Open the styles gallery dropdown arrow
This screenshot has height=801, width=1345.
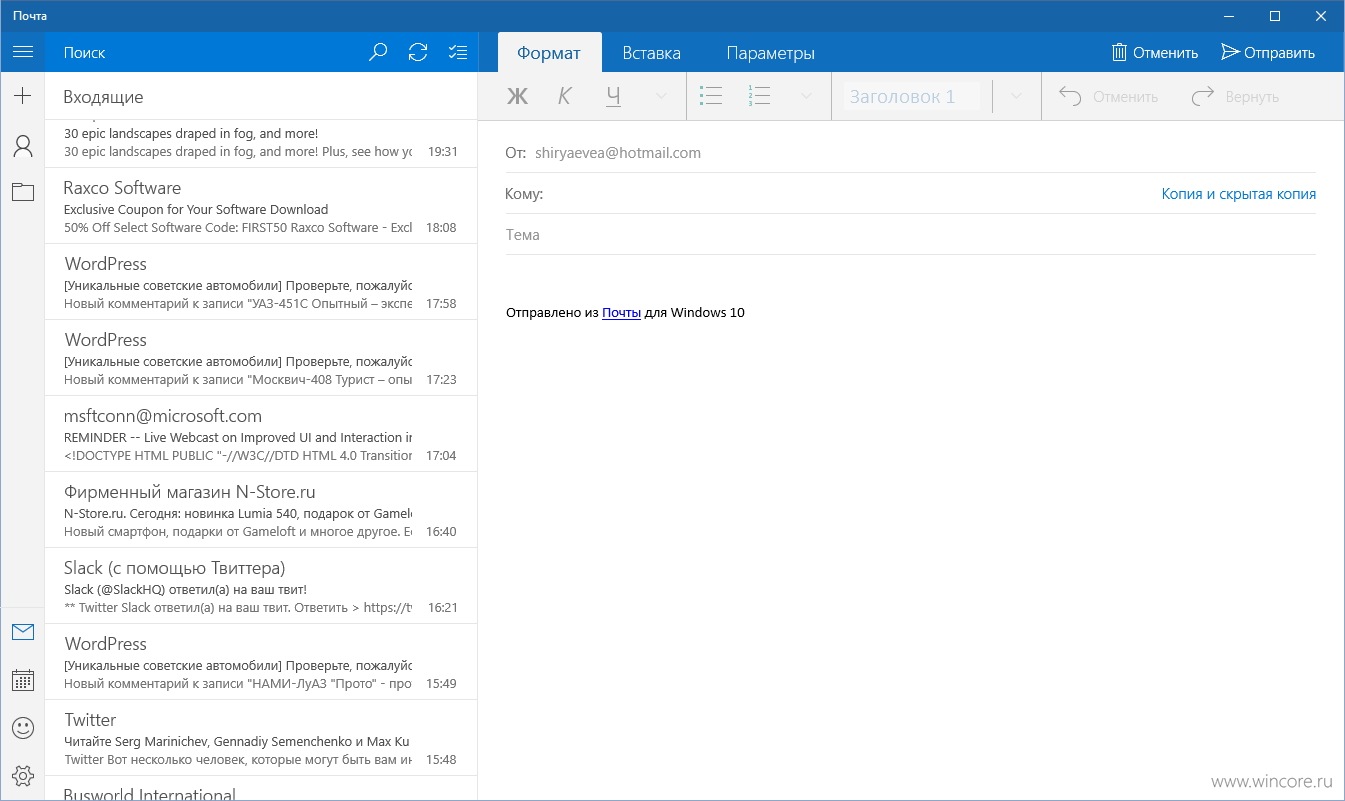coord(1017,96)
